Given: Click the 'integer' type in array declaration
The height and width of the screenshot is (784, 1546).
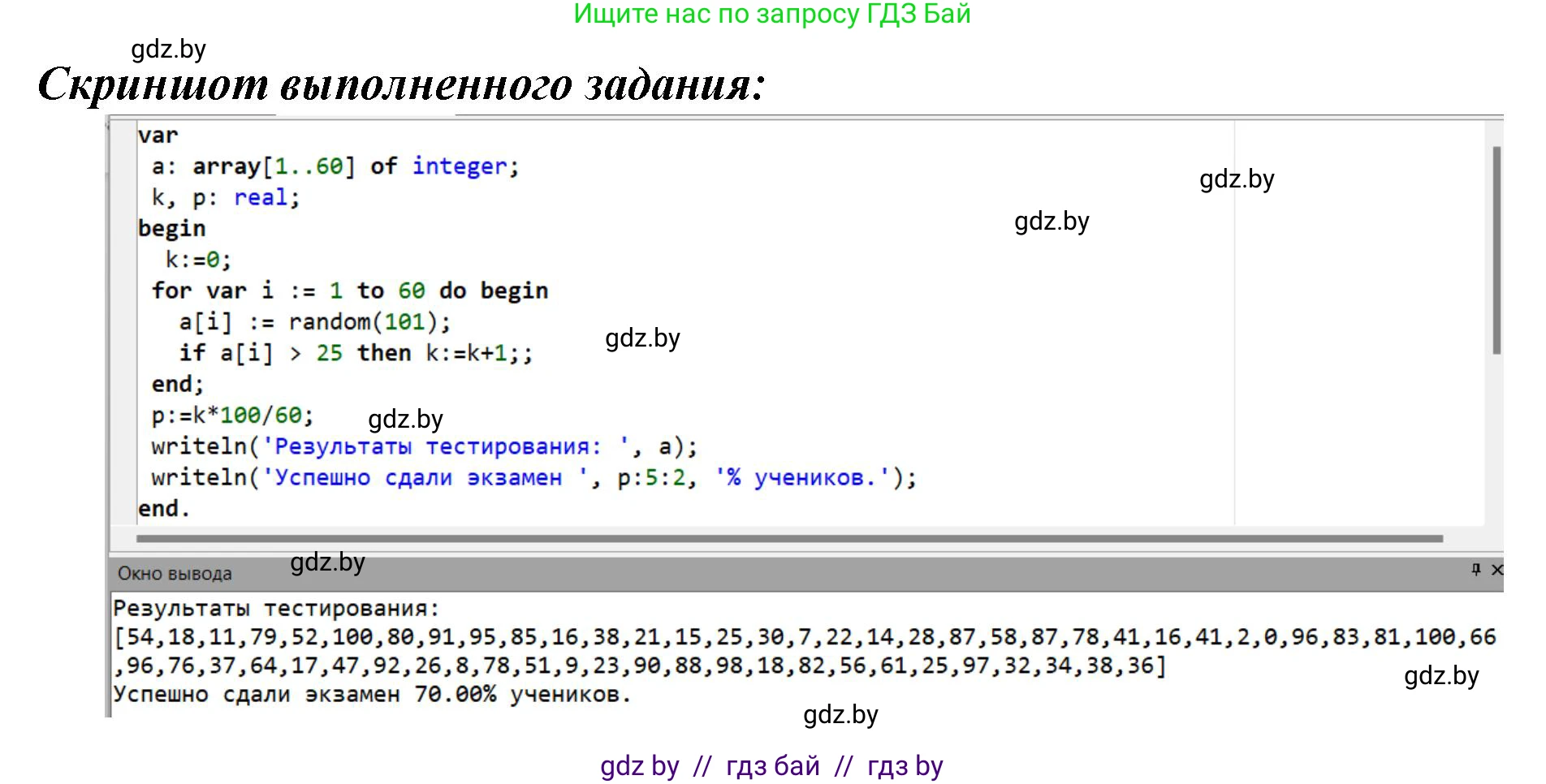Looking at the screenshot, I should [x=460, y=166].
